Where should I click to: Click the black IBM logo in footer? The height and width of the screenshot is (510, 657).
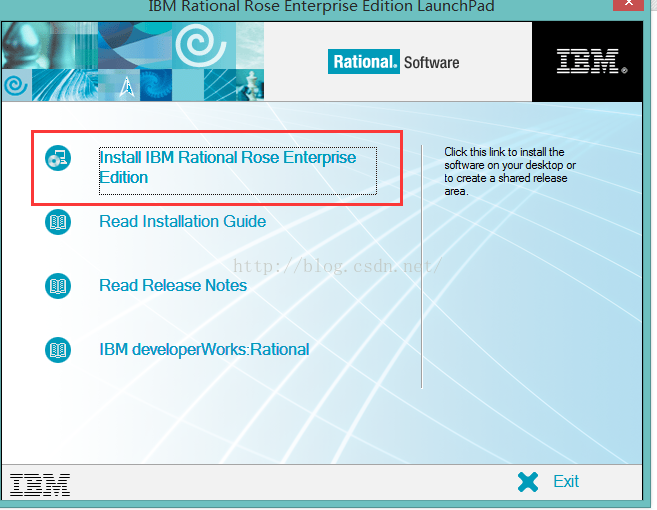coord(40,484)
